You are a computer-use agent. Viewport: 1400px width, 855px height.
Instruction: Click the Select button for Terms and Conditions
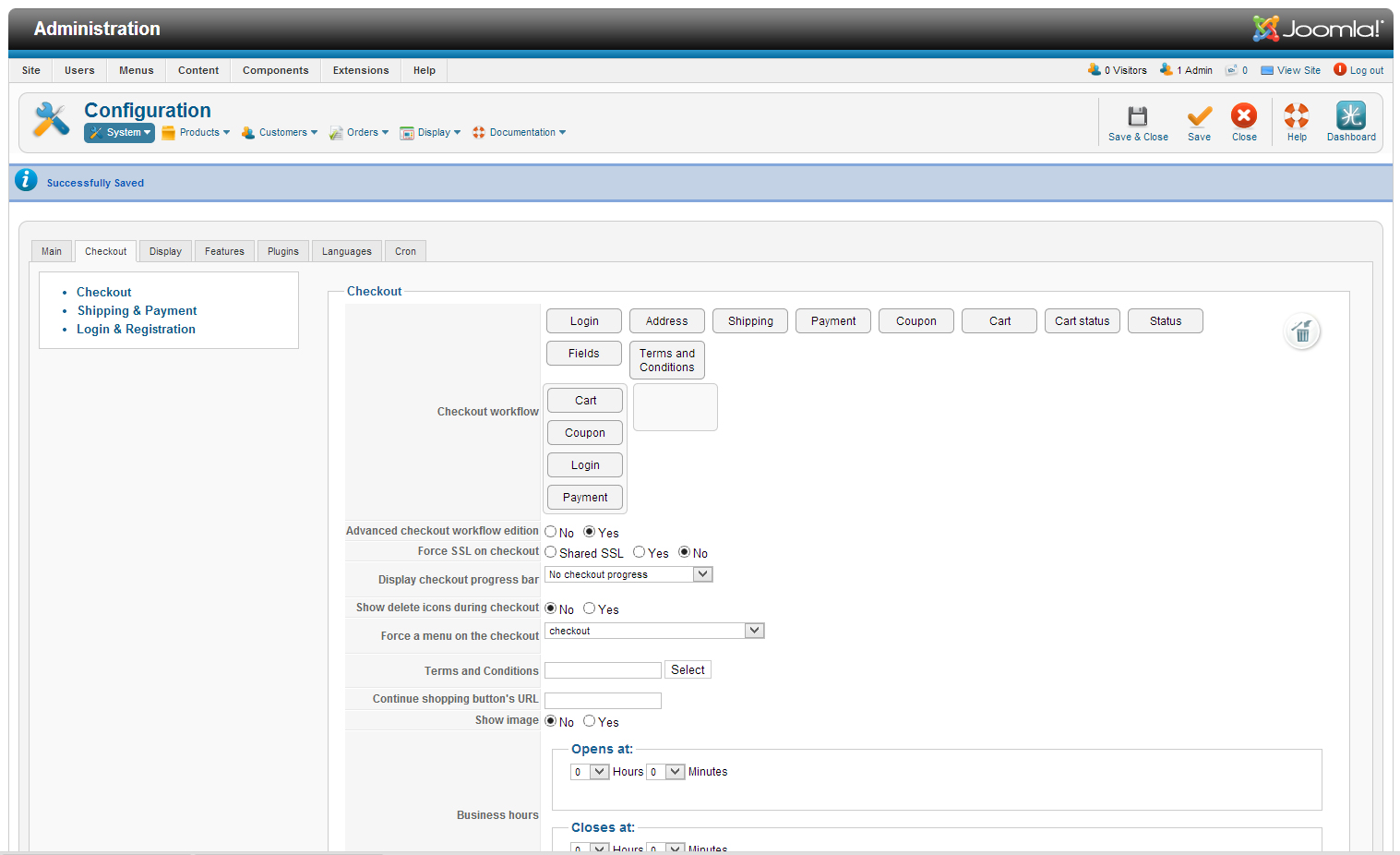tap(688, 670)
